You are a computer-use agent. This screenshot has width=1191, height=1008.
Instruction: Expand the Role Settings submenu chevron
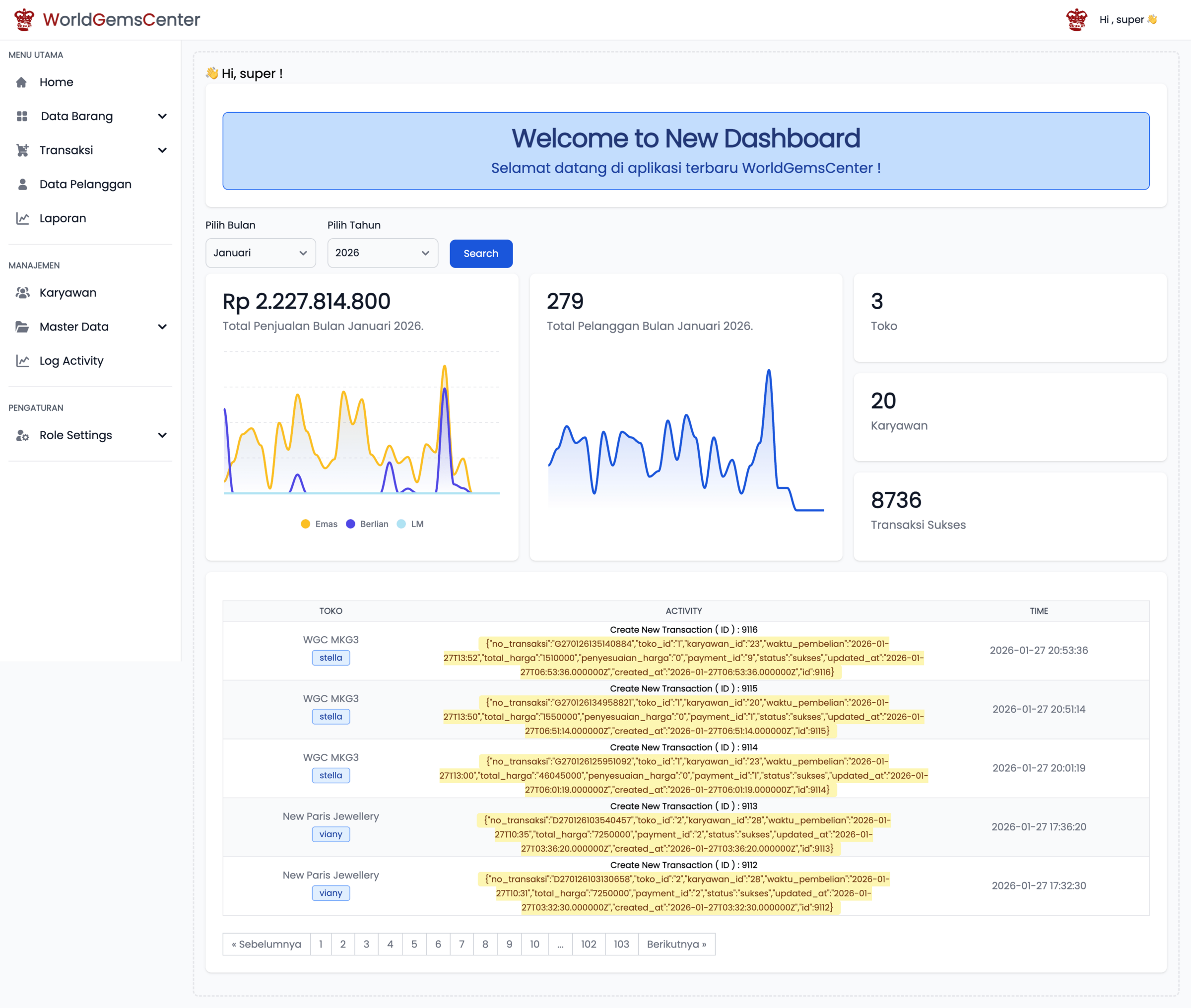click(162, 435)
